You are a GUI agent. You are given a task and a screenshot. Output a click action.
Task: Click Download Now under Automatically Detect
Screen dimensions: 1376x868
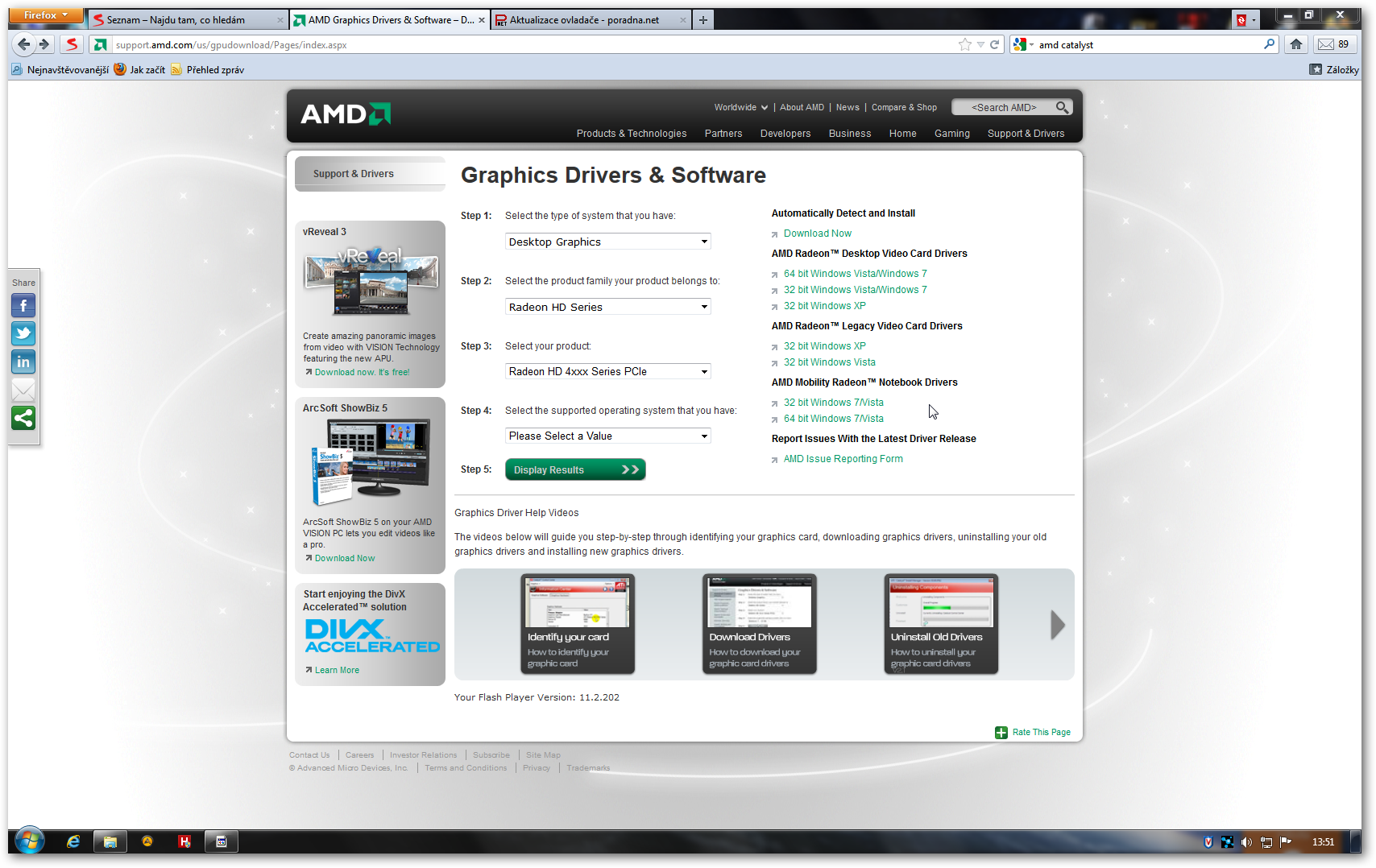coord(817,234)
